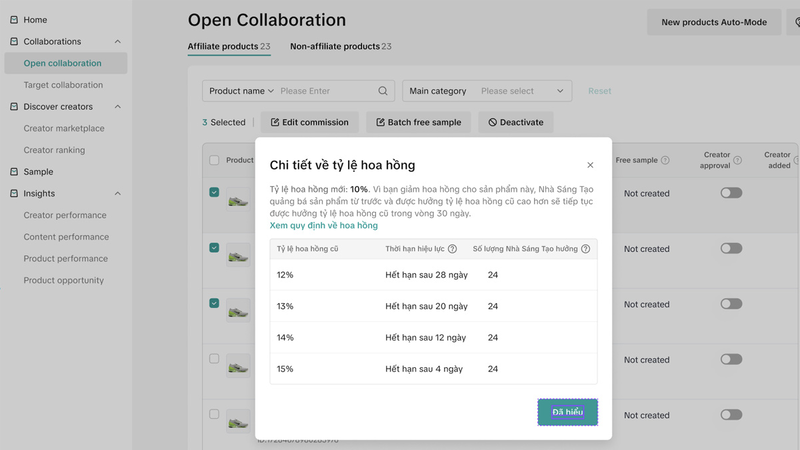Click the Free sample info icon
The image size is (800, 450).
665,160
